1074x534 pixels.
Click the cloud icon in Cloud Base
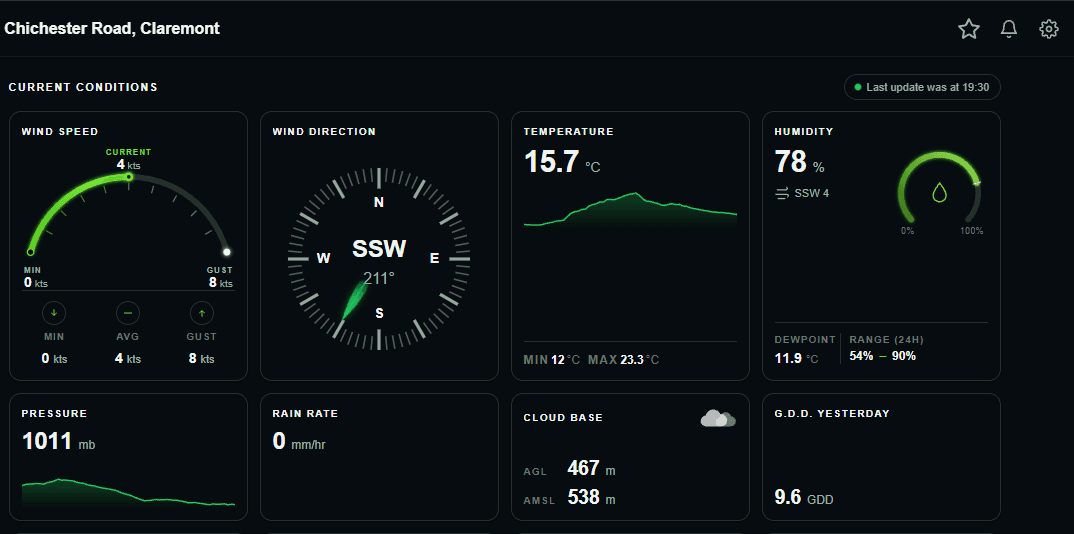coord(718,418)
